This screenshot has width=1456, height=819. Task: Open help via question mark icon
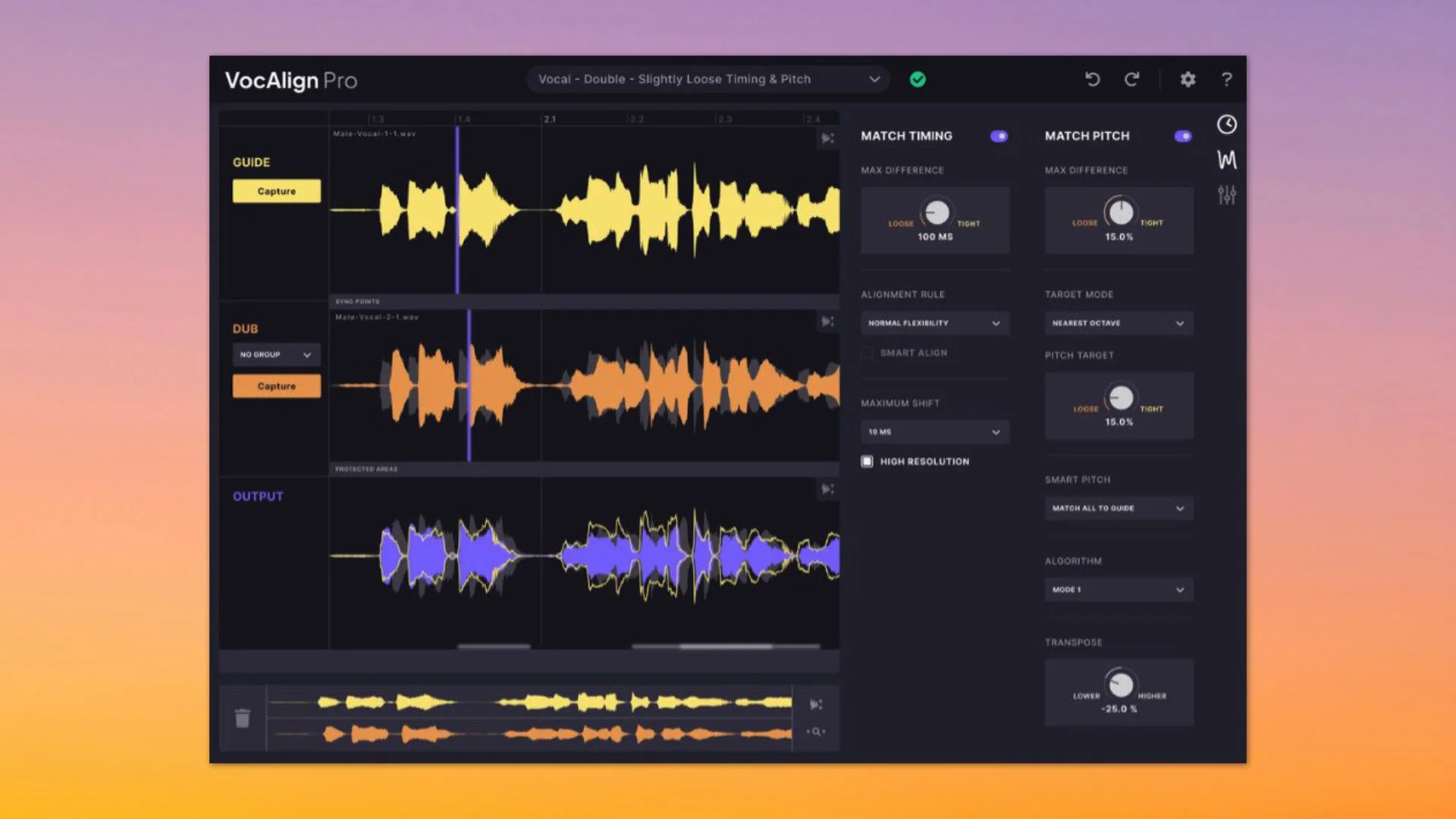pos(1226,79)
